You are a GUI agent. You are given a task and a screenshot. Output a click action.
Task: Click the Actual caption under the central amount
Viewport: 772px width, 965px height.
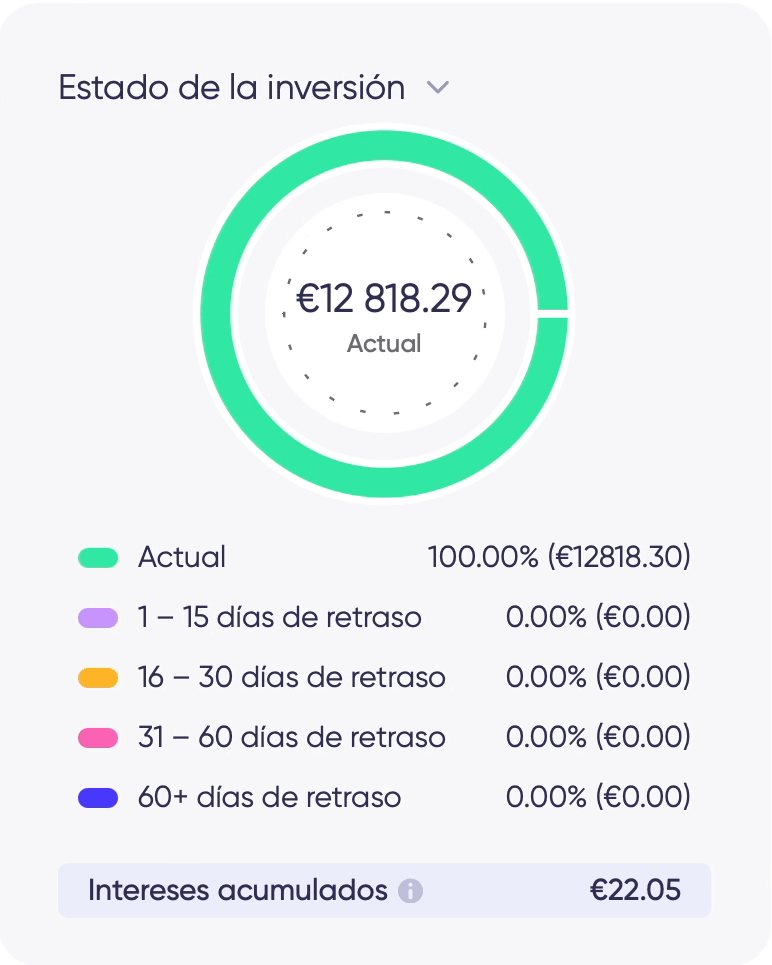[x=384, y=344]
